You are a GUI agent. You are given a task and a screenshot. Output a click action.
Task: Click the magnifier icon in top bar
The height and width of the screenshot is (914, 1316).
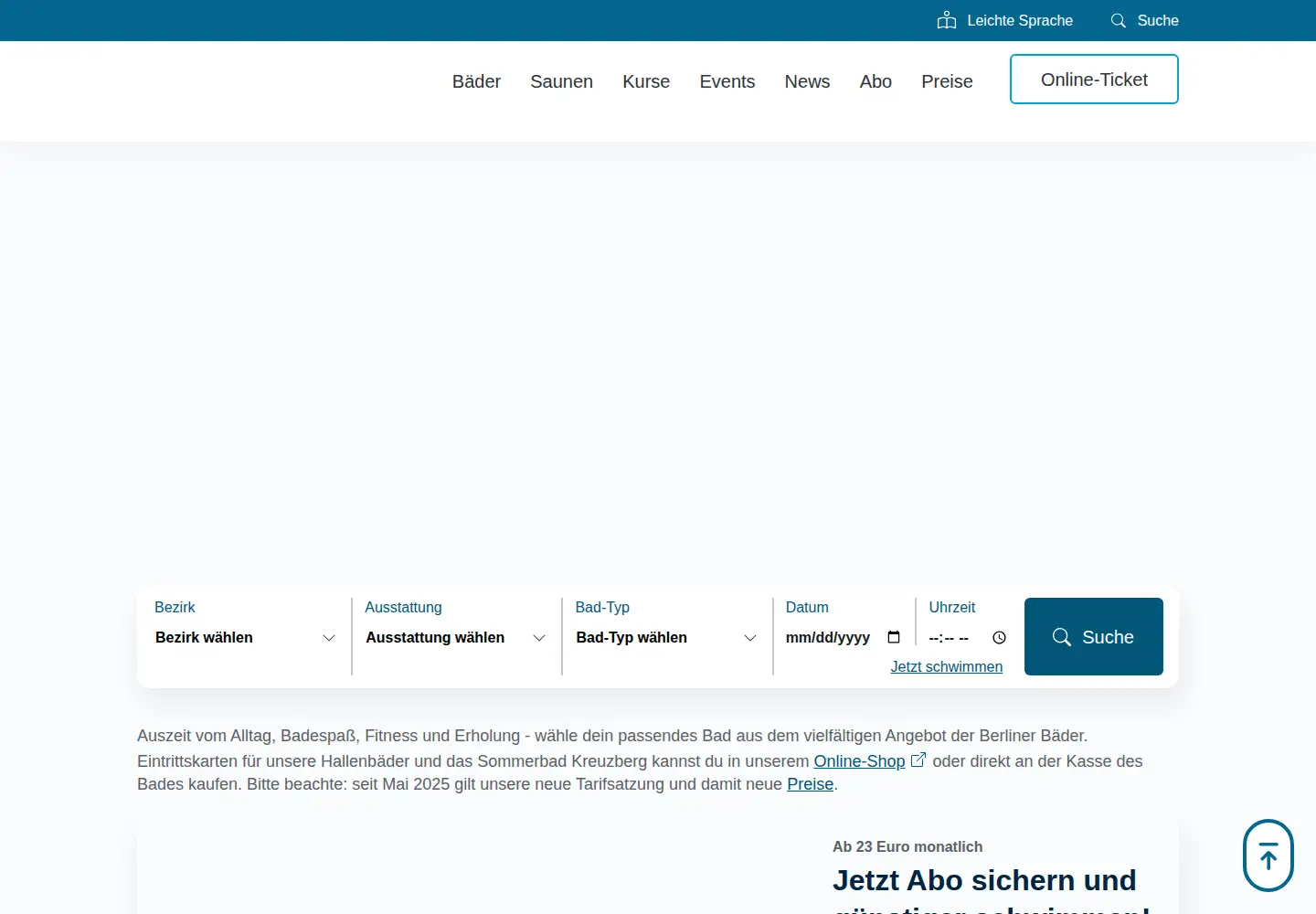pos(1118,20)
